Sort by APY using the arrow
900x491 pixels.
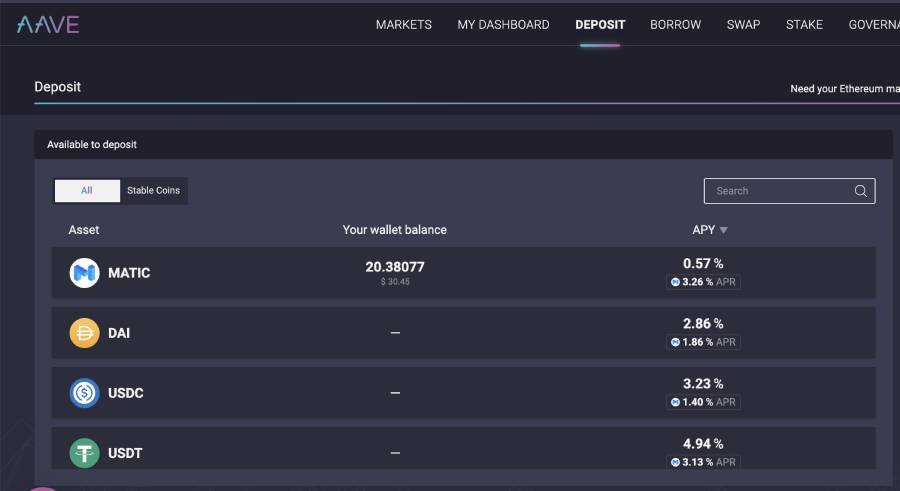coord(724,230)
